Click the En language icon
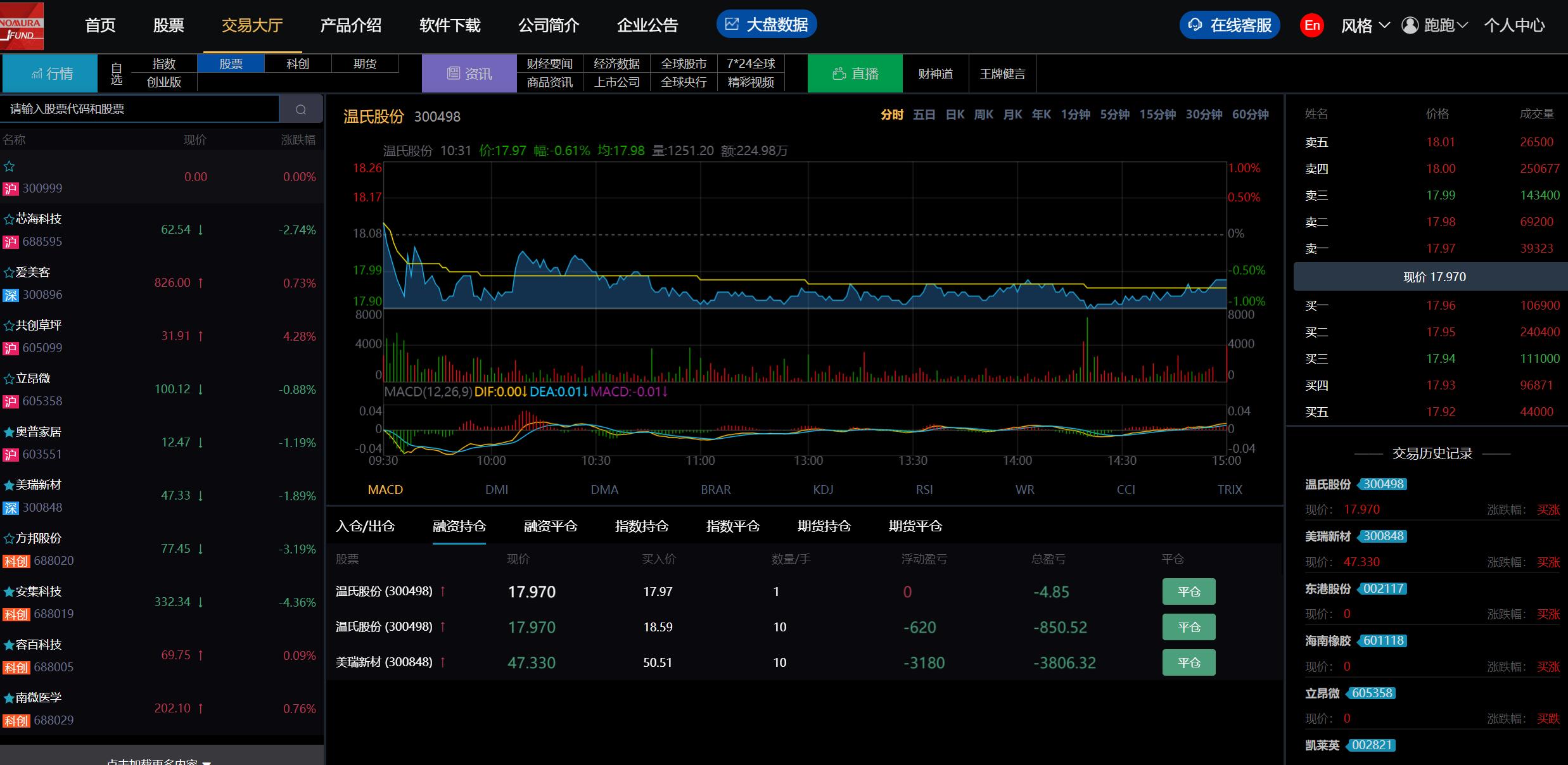Image resolution: width=1568 pixels, height=765 pixels. click(x=1312, y=25)
